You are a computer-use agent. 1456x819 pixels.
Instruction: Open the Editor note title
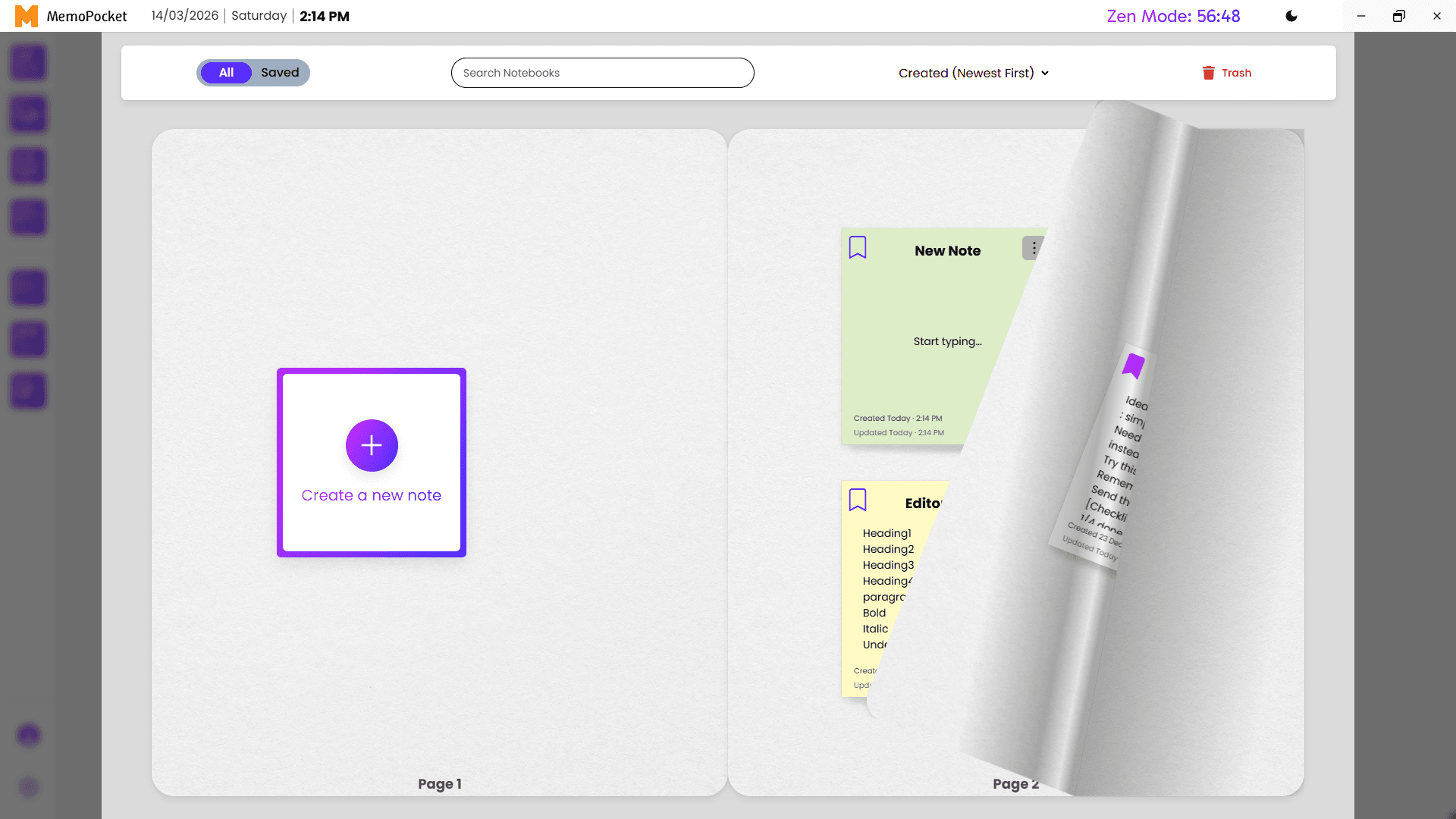click(923, 504)
